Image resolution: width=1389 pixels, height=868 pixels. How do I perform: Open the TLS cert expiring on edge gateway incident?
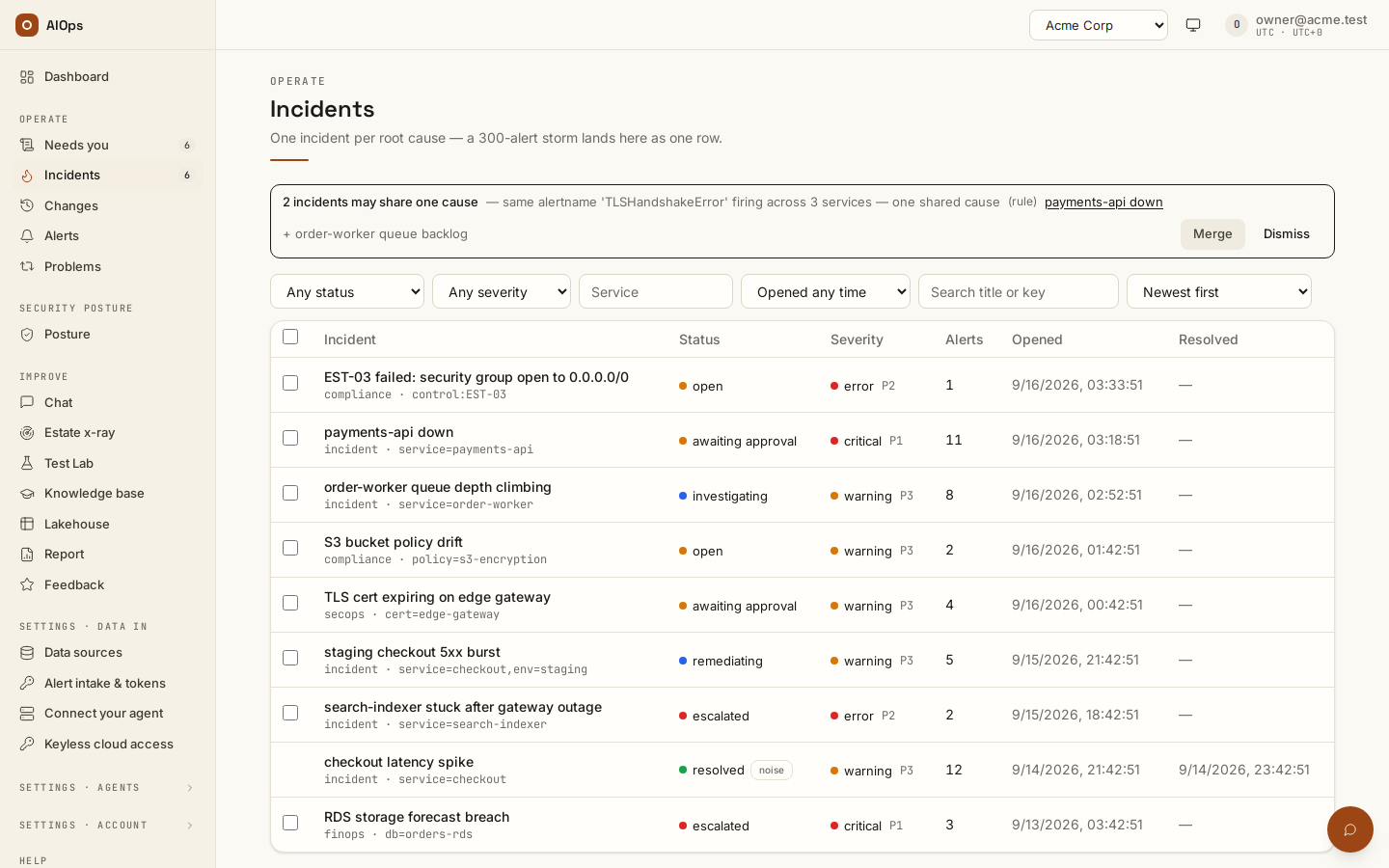(437, 597)
